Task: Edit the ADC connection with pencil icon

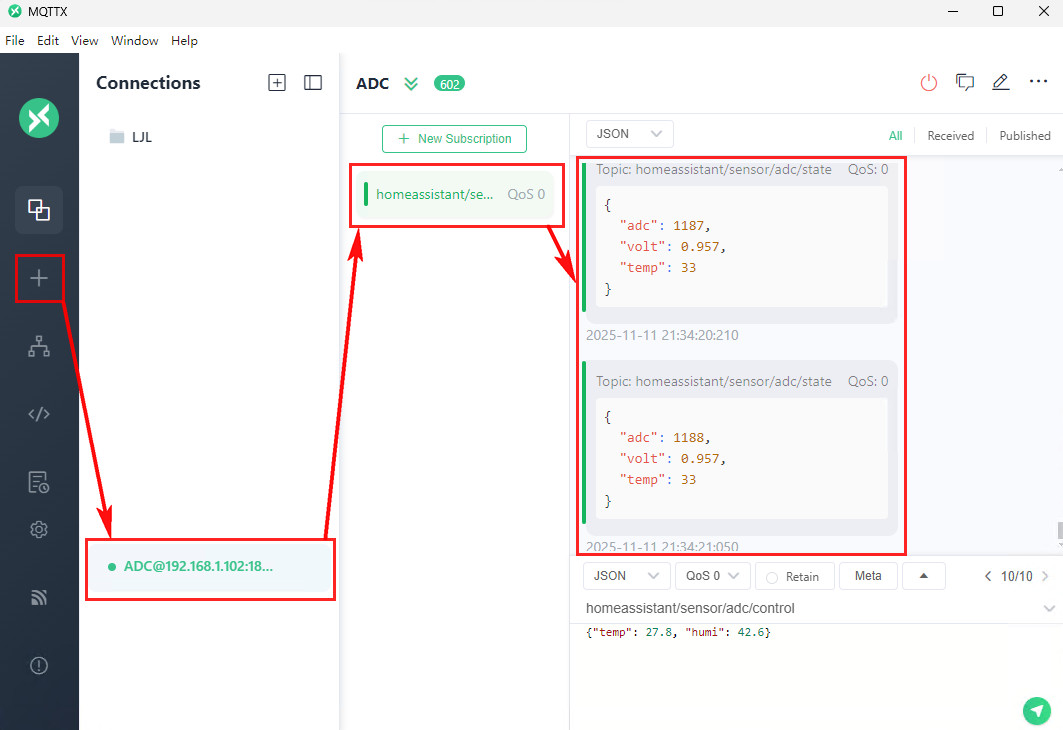Action: point(1001,82)
